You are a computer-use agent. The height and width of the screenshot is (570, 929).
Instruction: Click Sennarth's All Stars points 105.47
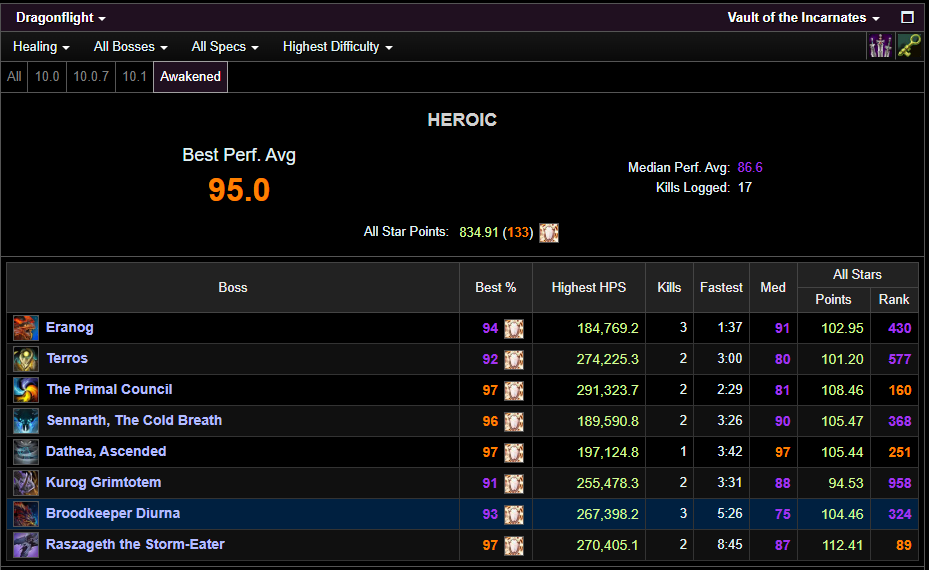tap(842, 421)
